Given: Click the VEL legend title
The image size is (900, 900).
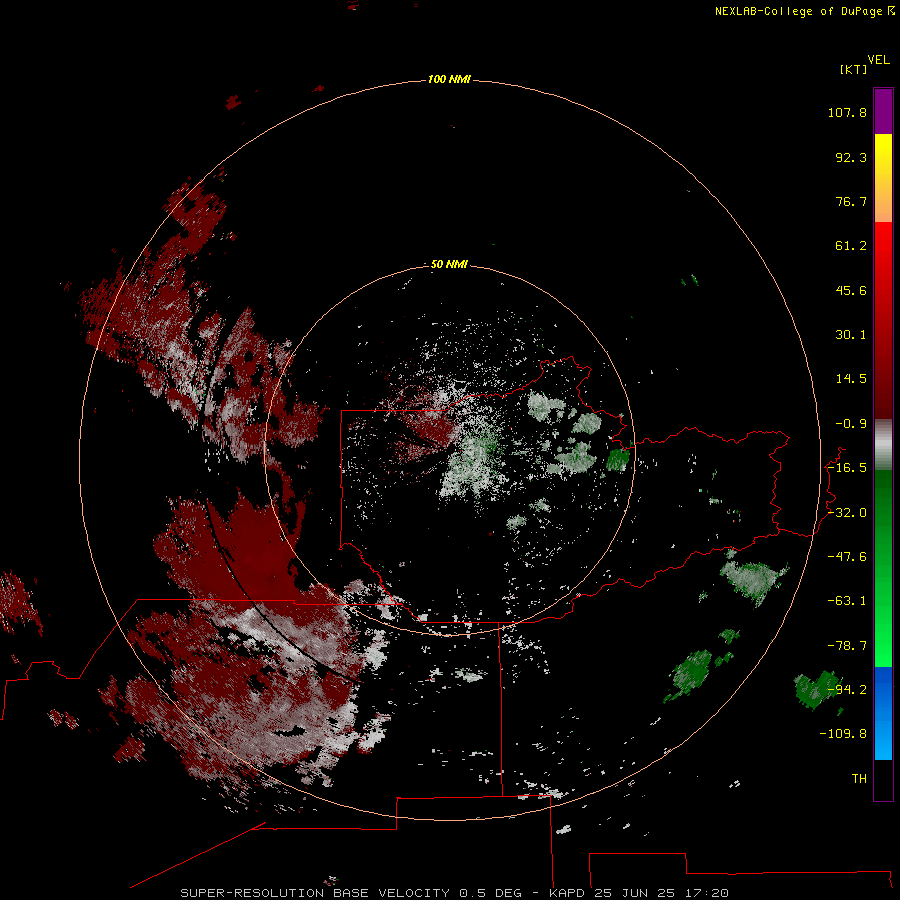Looking at the screenshot, I should coord(878,60).
